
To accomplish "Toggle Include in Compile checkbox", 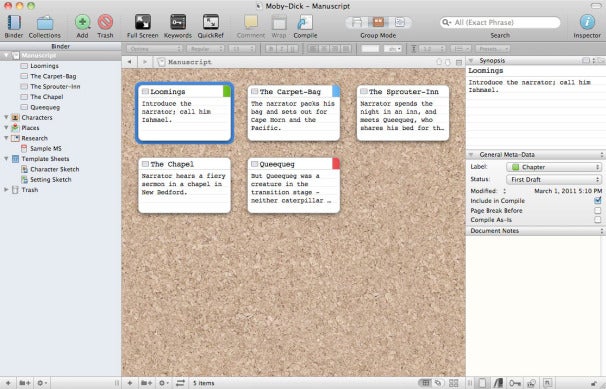I will click(x=597, y=200).
